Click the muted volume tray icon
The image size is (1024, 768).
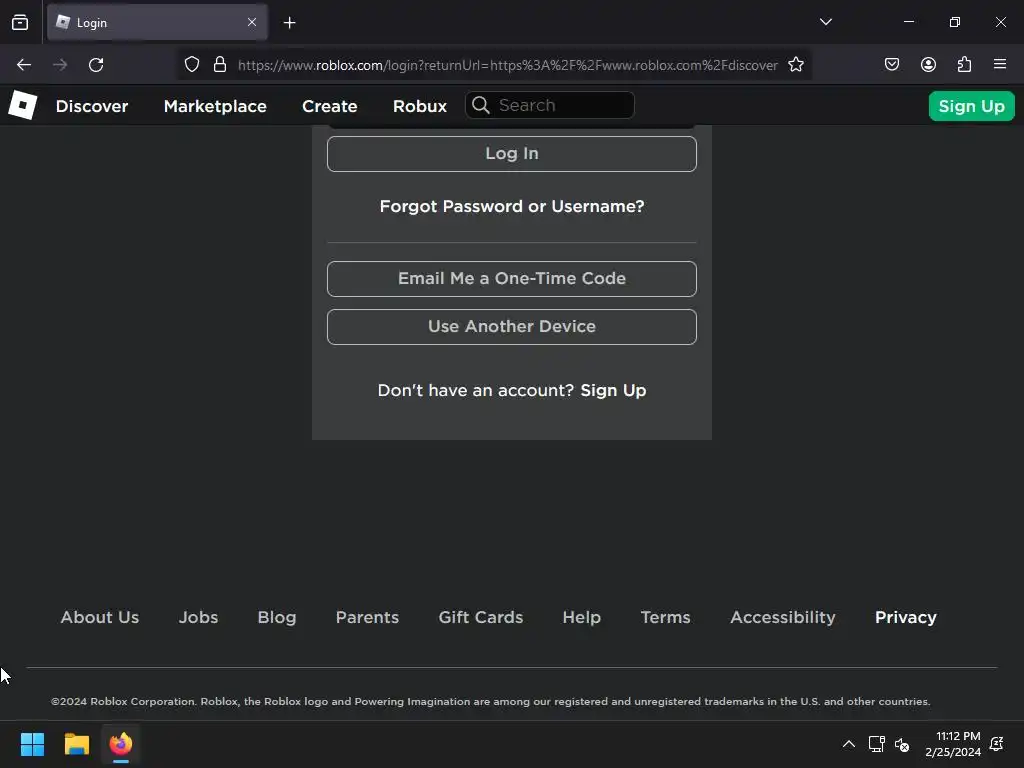point(902,744)
